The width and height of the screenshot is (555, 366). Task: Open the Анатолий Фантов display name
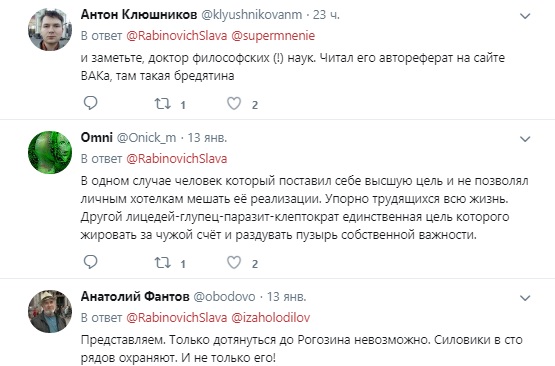pos(135,296)
